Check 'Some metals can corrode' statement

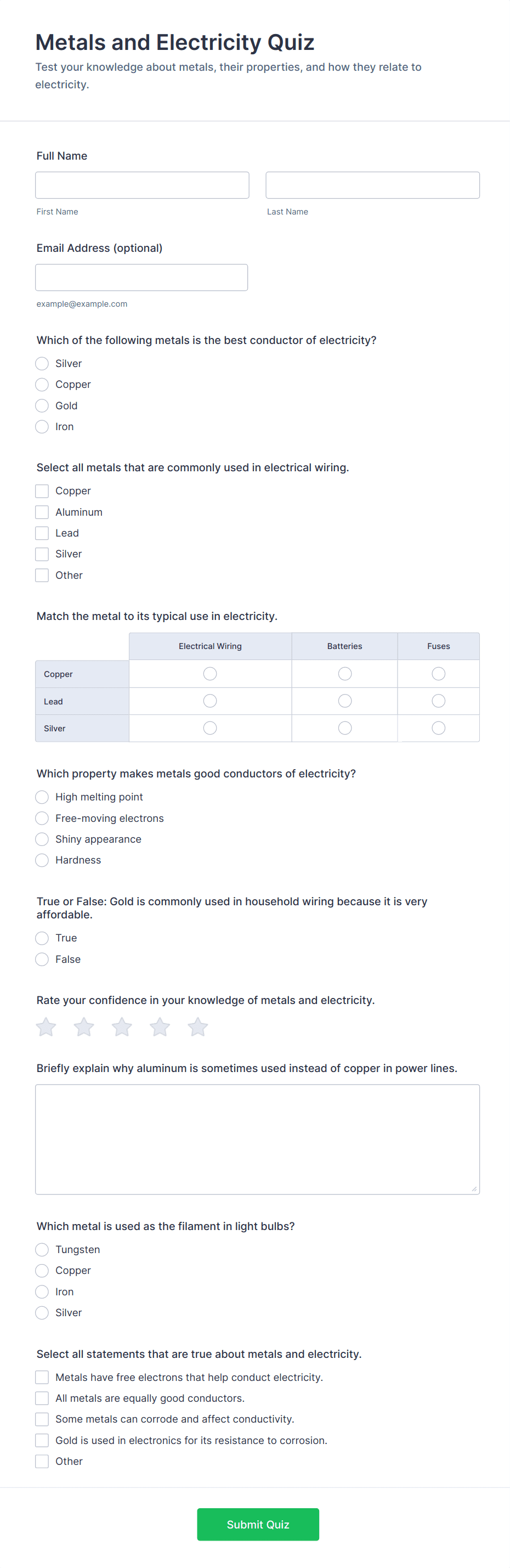click(x=42, y=1419)
